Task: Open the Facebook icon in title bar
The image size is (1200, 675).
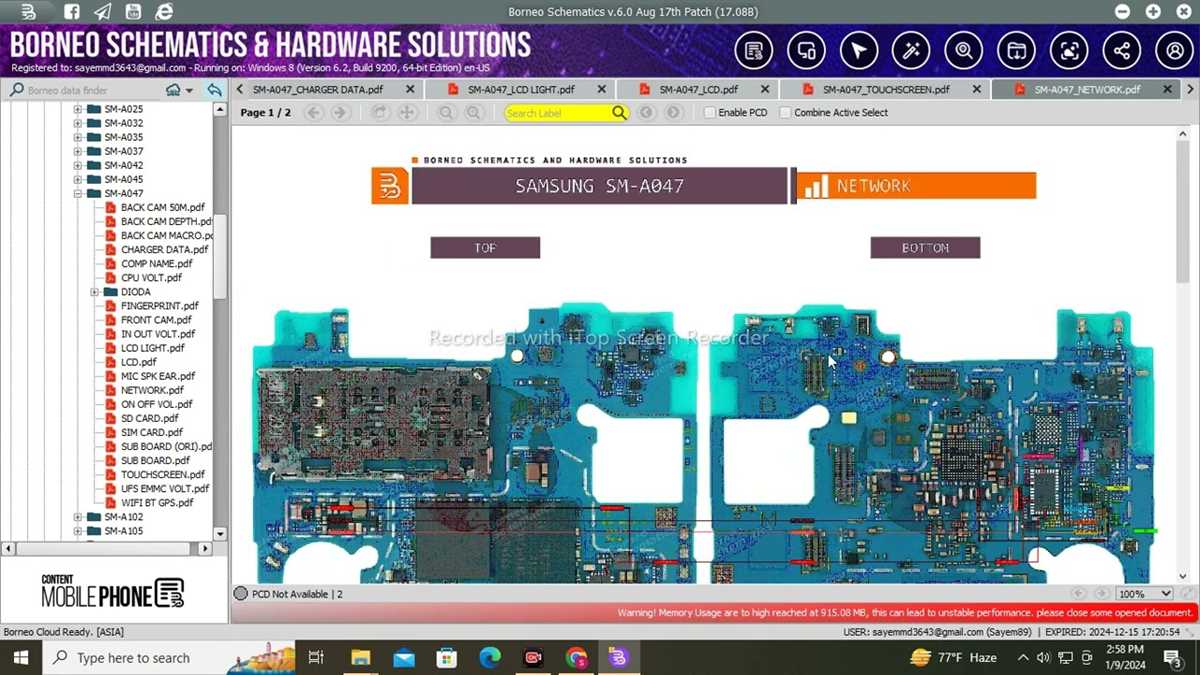Action: coord(71,12)
